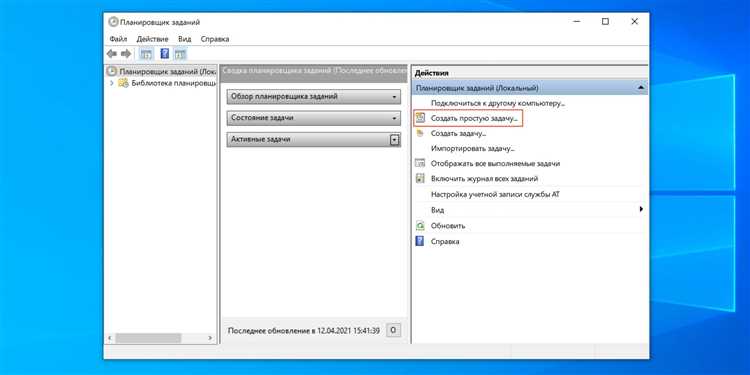This screenshot has width=750, height=375.
Task: Click Включить журнал всех заданий action
Action: (485, 178)
